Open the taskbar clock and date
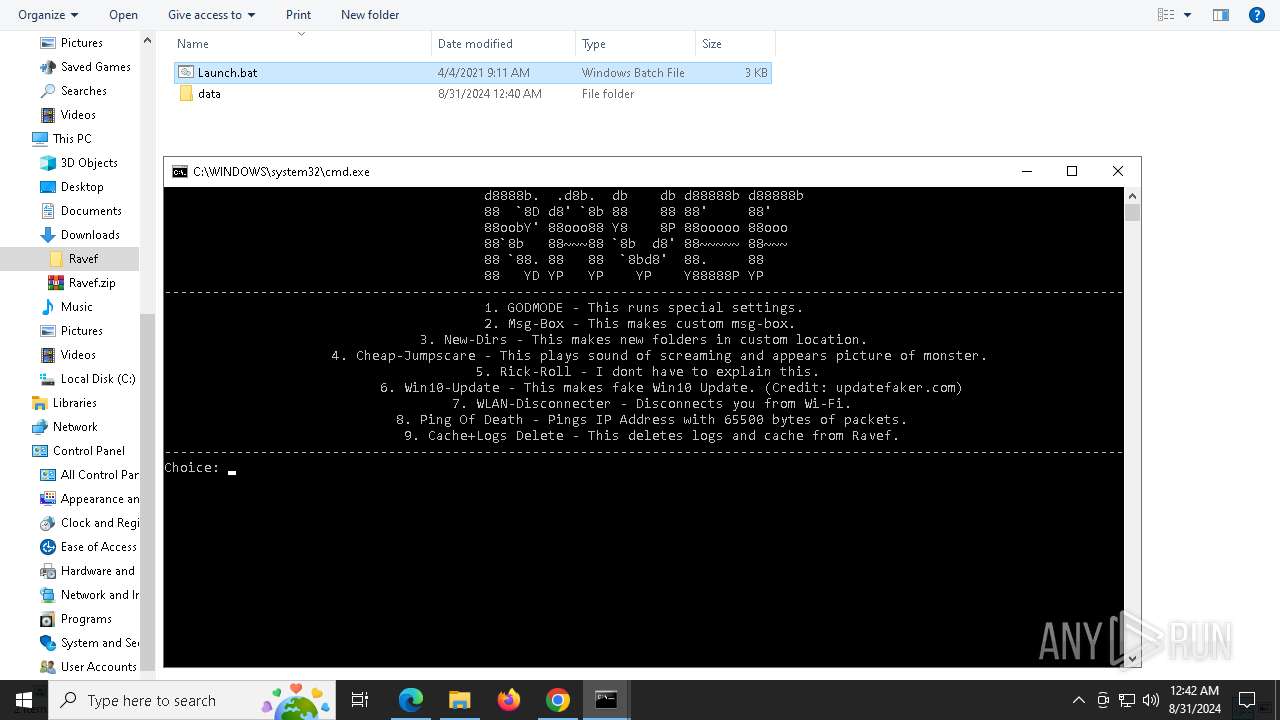Screen dimensions: 1280x720 [x=1194, y=700]
